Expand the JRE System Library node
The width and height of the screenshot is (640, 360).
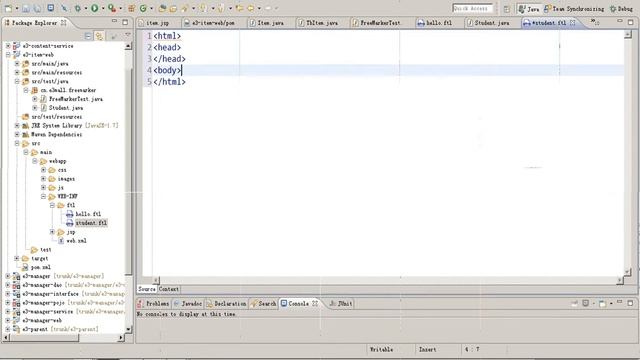[17, 125]
